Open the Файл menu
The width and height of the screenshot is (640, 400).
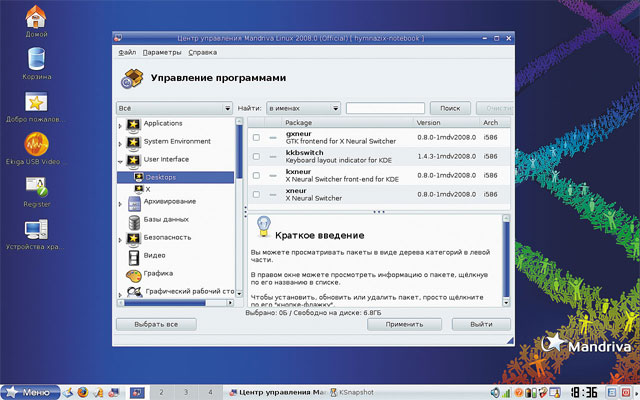[127, 52]
